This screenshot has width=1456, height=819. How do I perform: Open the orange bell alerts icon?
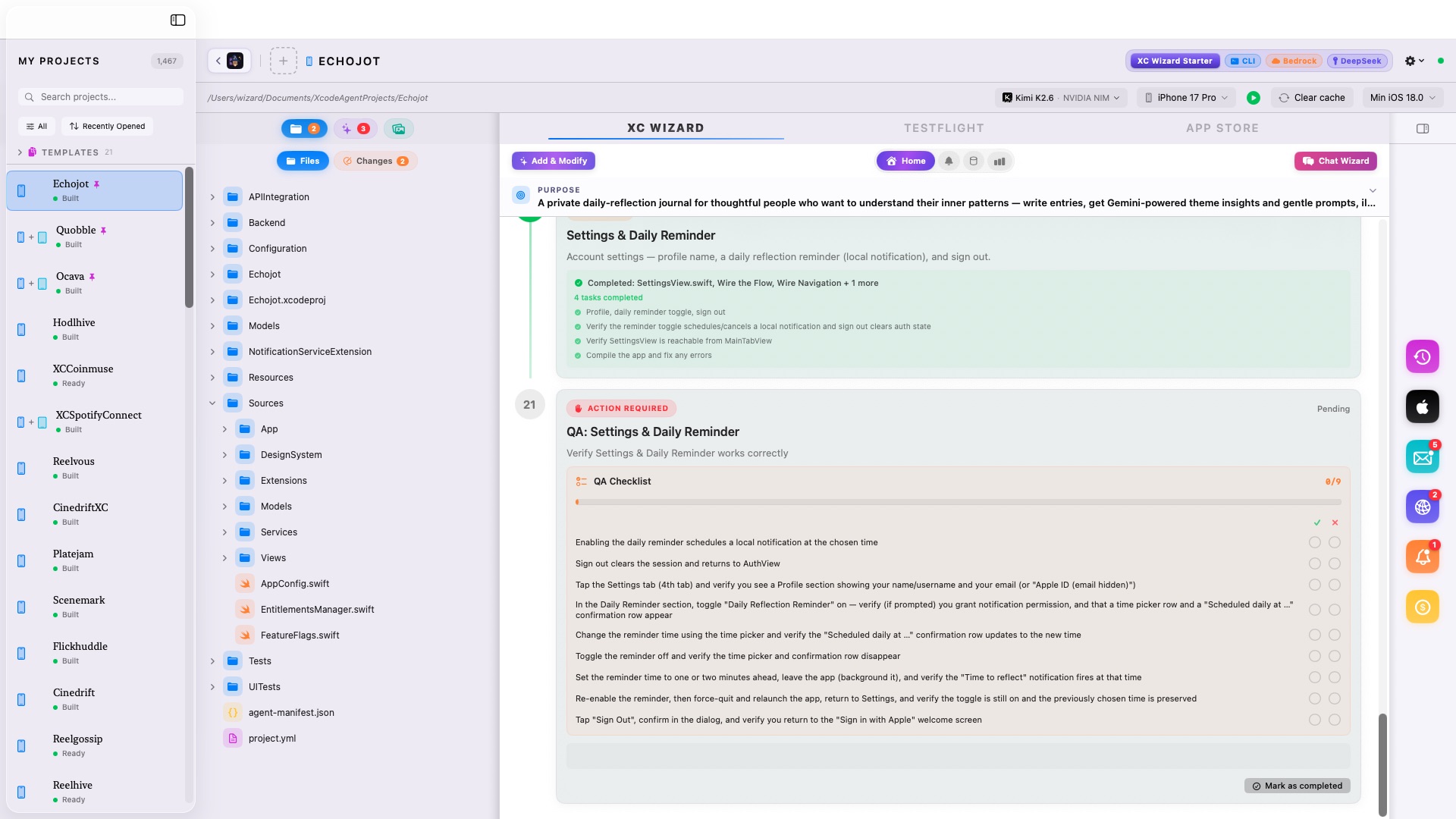1423,557
